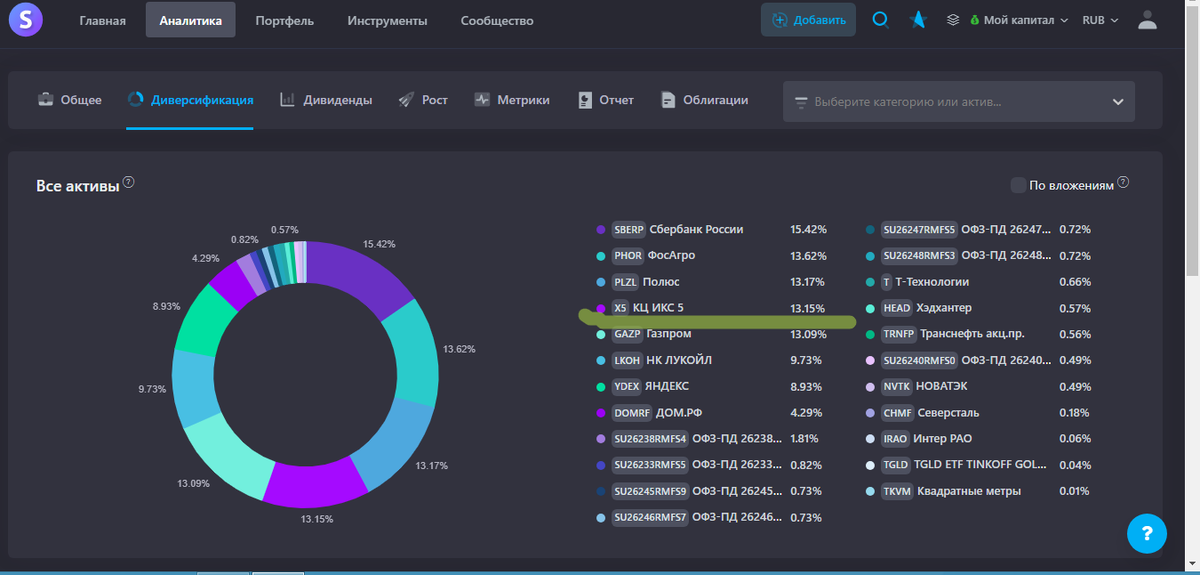The height and width of the screenshot is (575, 1200).
Task: Click the Сбербанк России color dot in legend
Action: coord(600,229)
